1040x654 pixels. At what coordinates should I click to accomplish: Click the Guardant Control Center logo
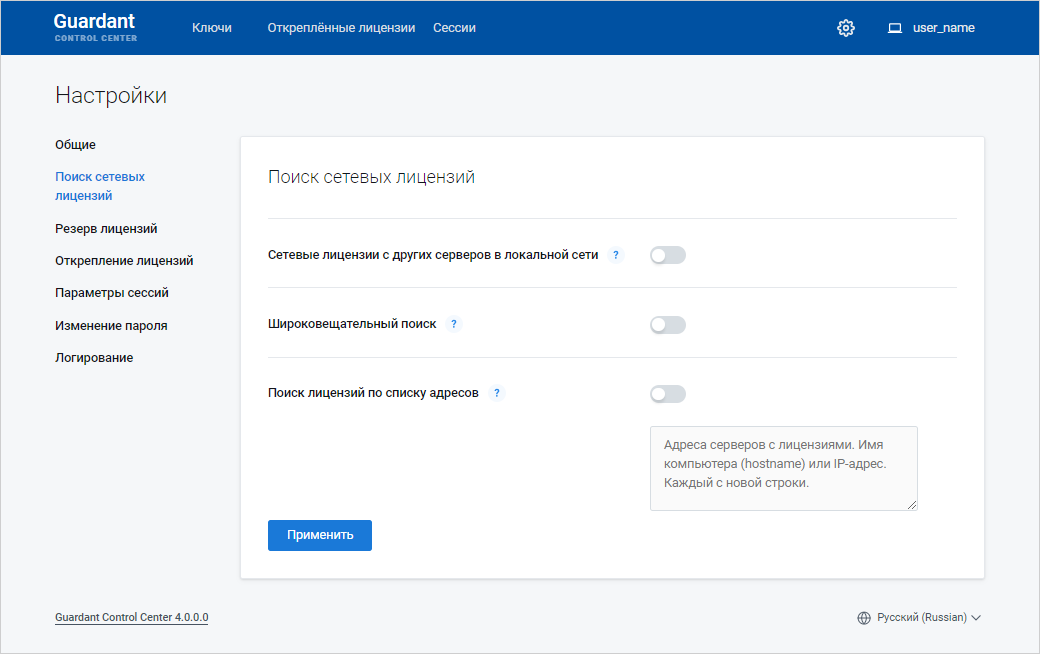pyautogui.click(x=95, y=27)
